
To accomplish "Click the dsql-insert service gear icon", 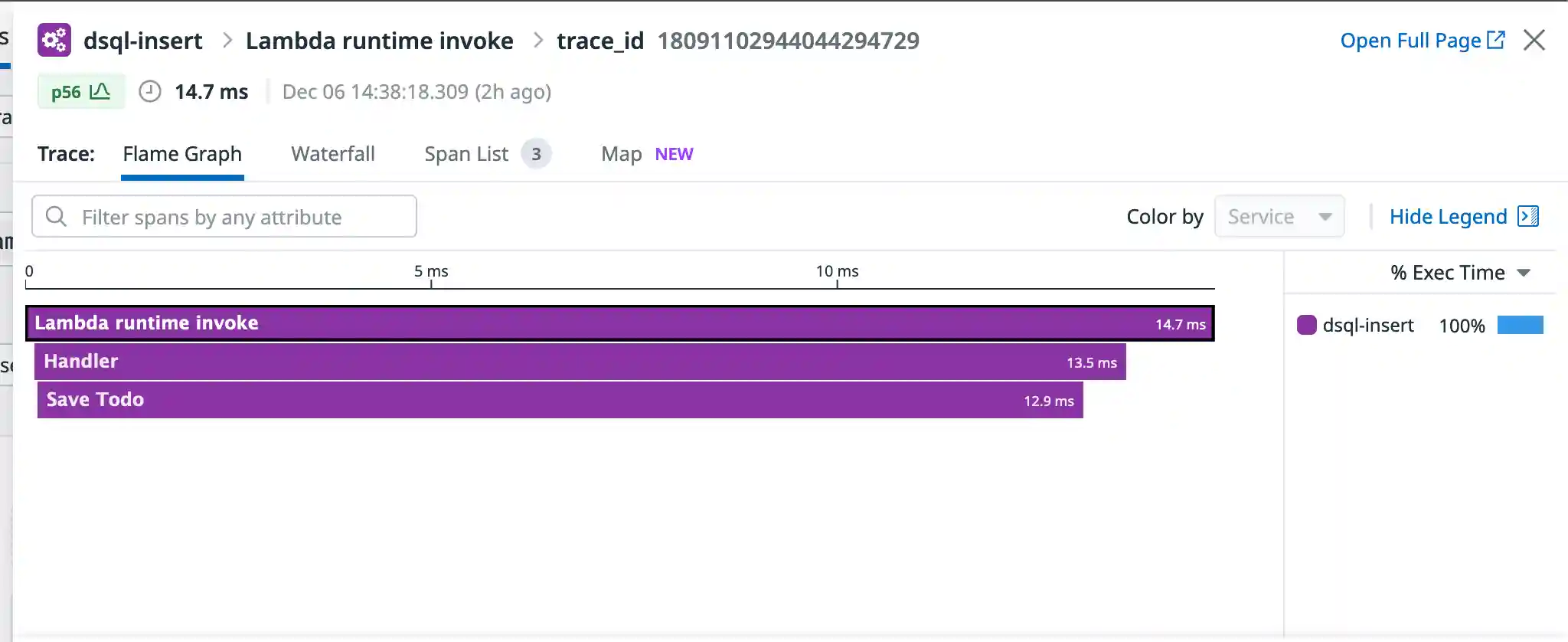I will click(54, 40).
